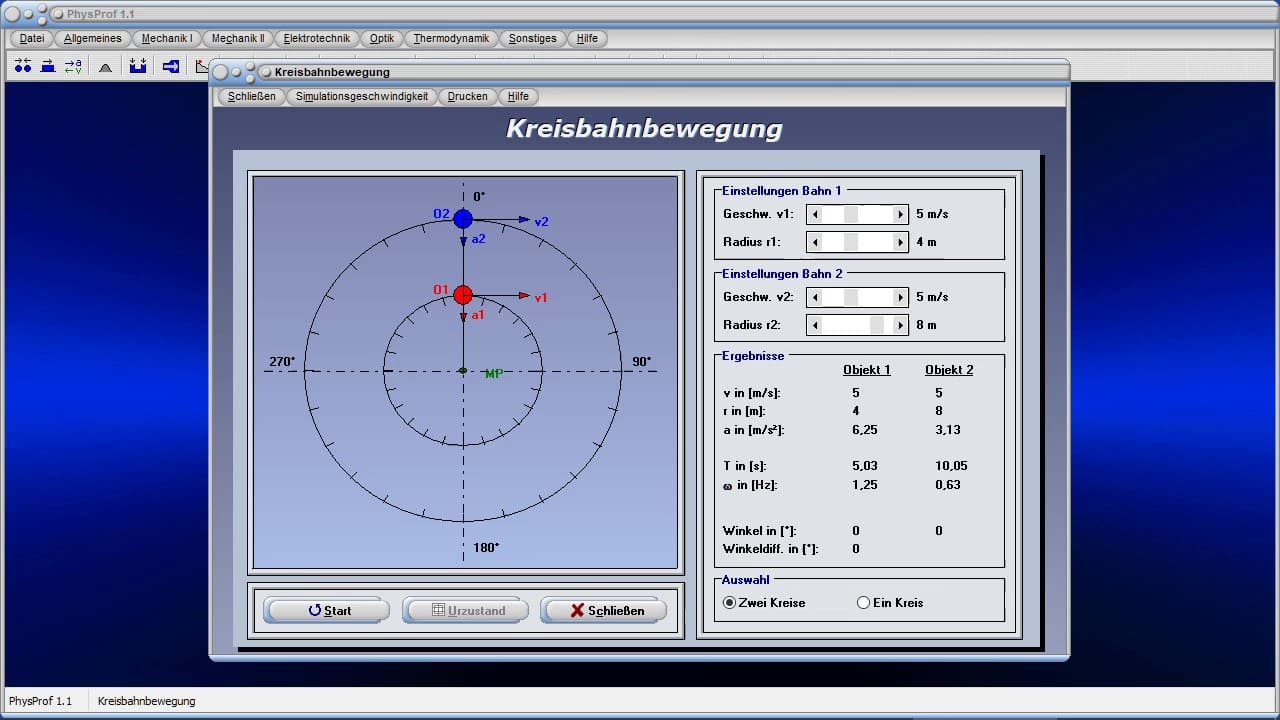
Task: Select the acceleration-velocity arrows toolbar icon
Action: pos(74,66)
